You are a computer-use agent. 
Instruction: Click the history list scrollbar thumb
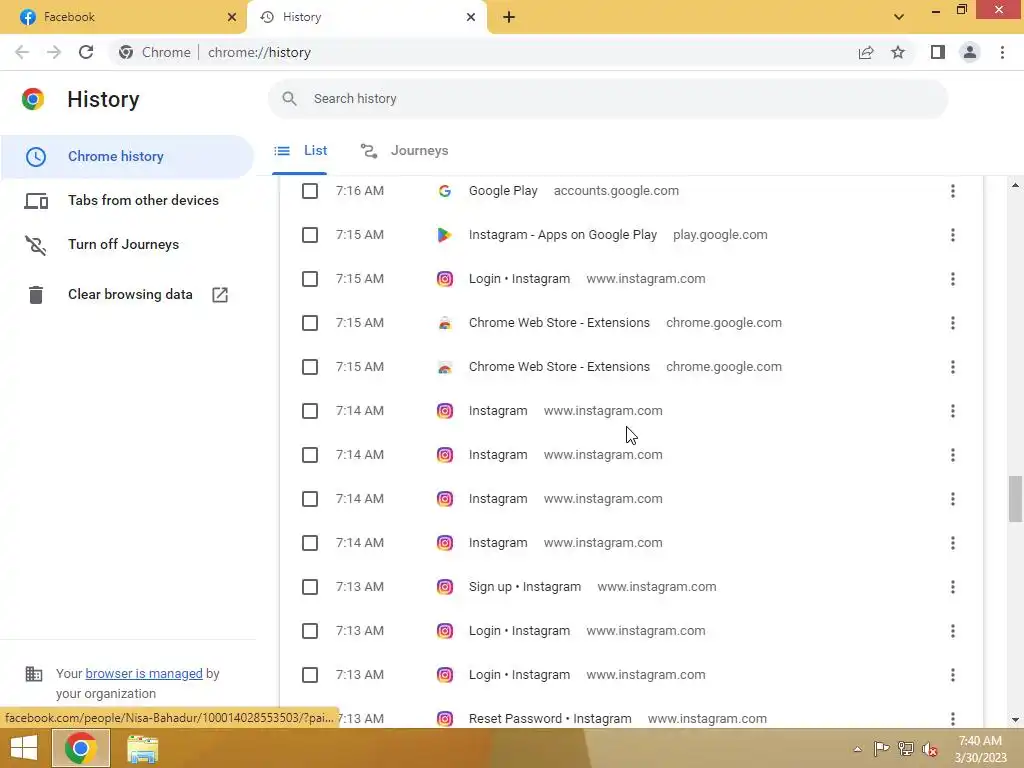[1015, 500]
